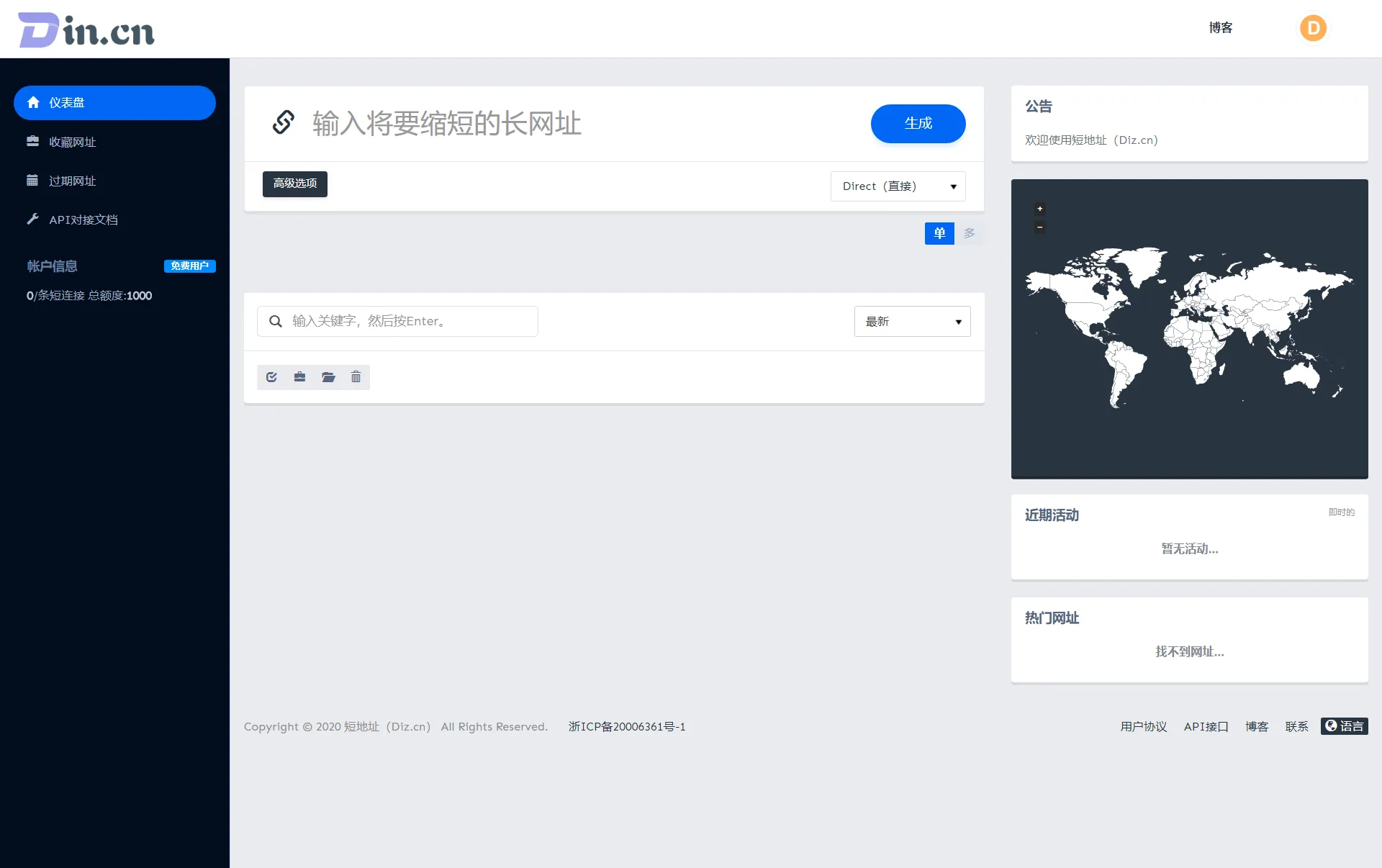The height and width of the screenshot is (868, 1382).
Task: Click the select-all checkmark icon above link list
Action: (271, 376)
